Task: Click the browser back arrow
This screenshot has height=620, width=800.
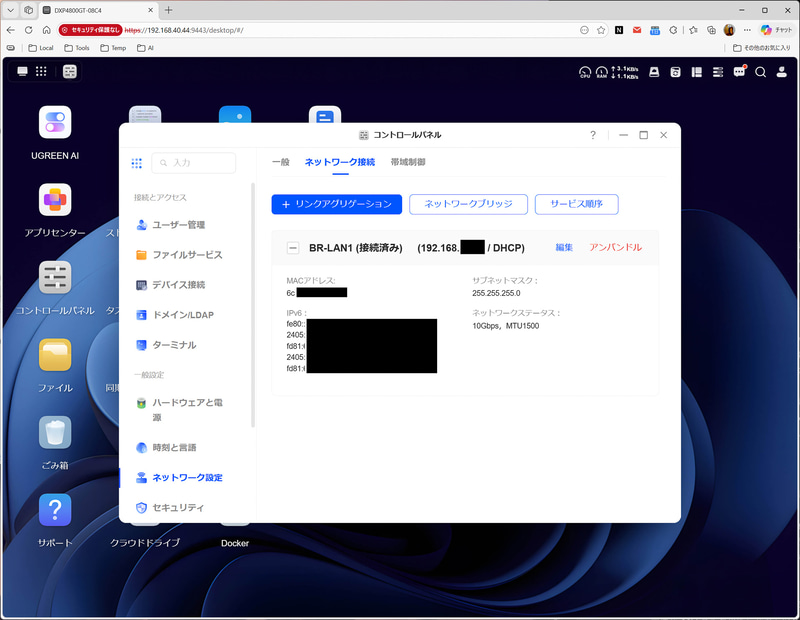Action: [x=11, y=30]
